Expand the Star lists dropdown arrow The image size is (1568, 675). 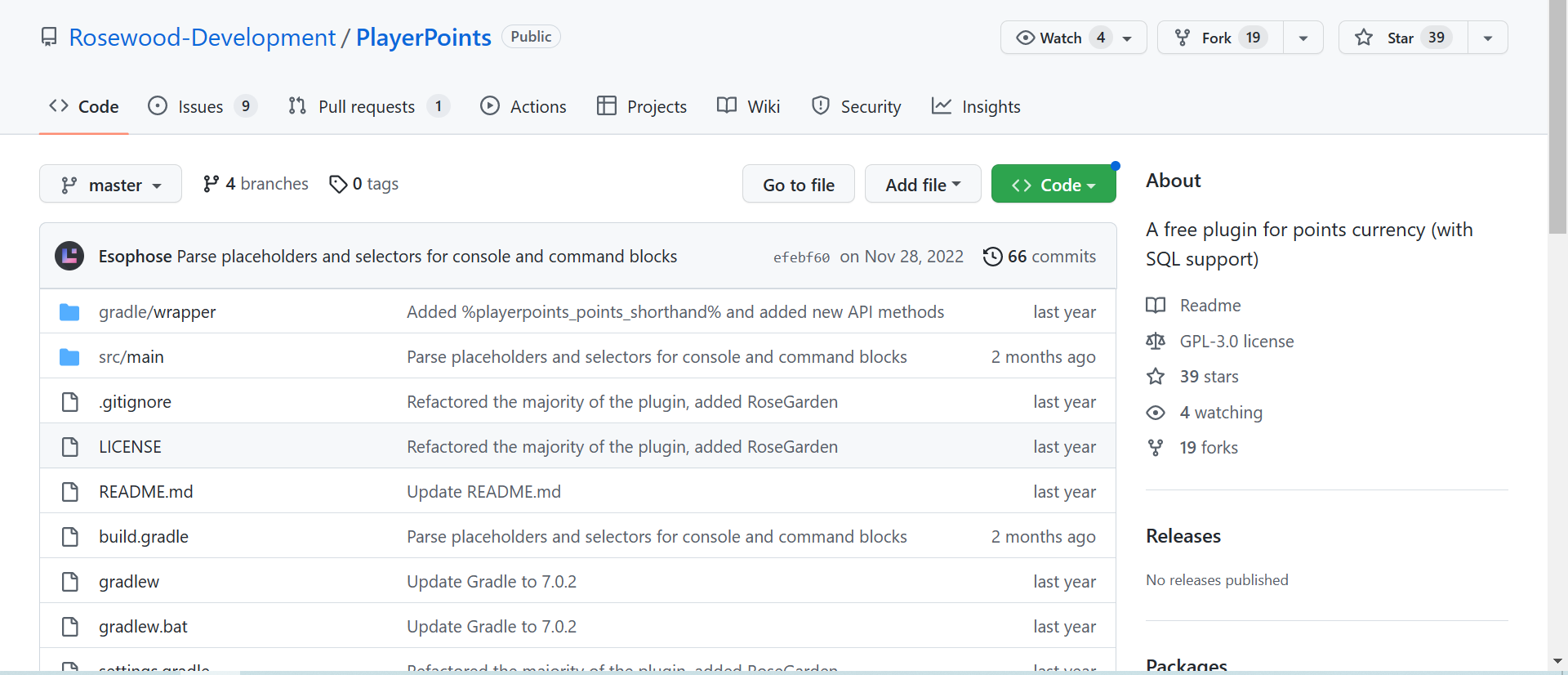click(x=1488, y=38)
